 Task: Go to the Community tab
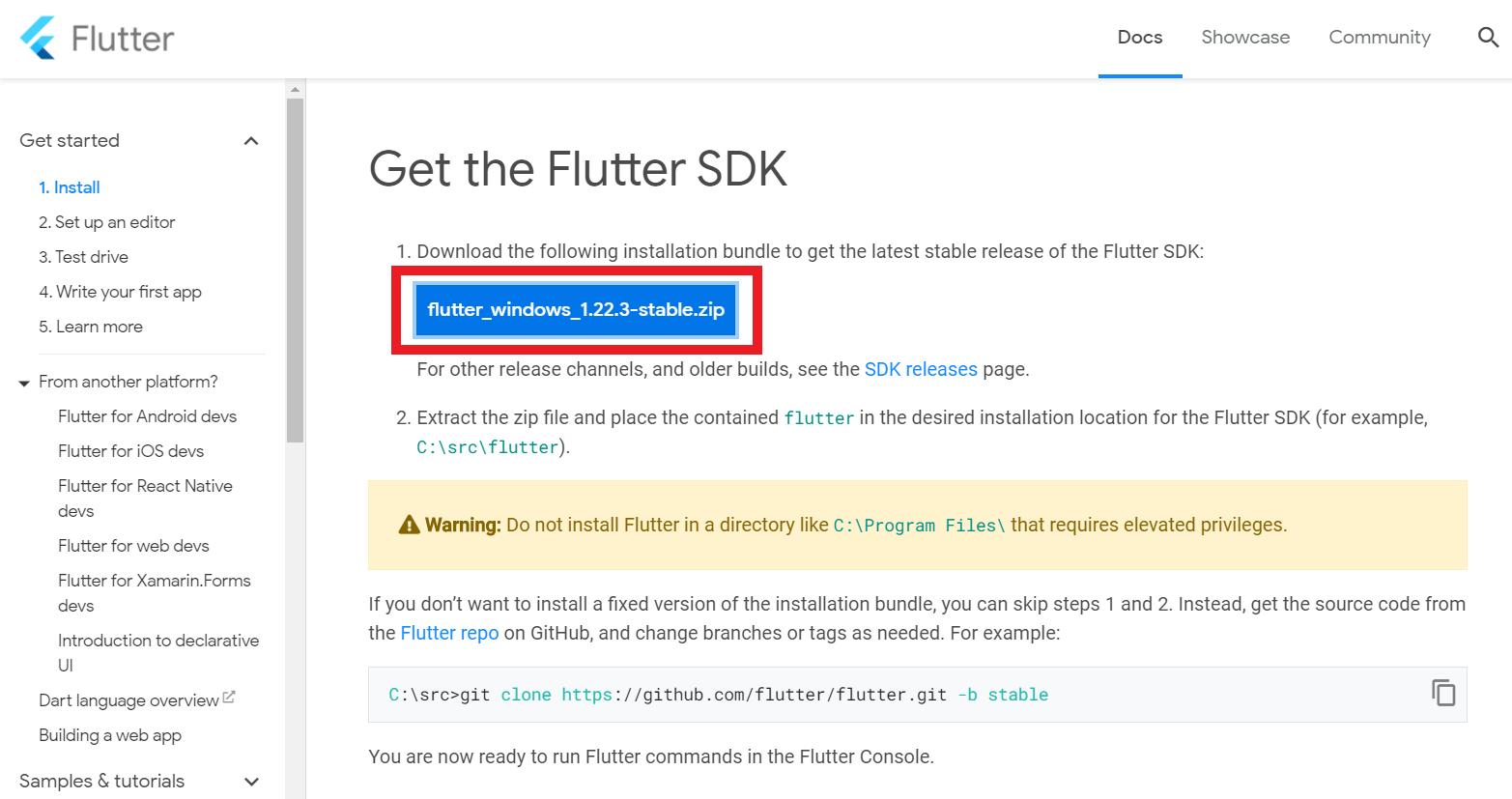tap(1380, 38)
